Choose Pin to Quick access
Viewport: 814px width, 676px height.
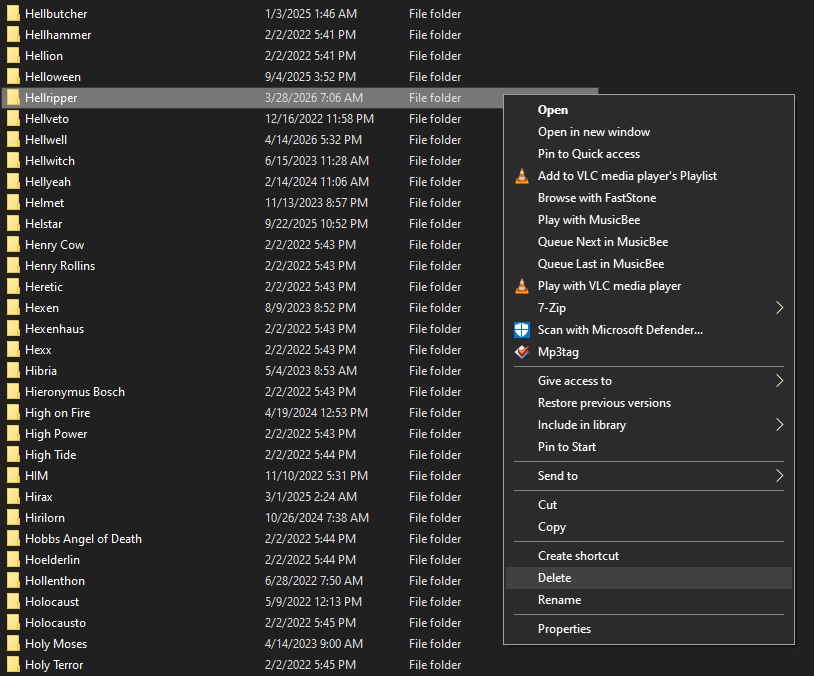(589, 154)
